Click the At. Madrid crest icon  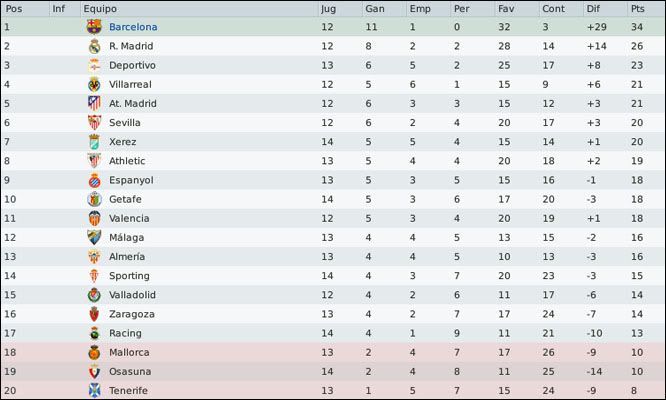click(x=94, y=103)
